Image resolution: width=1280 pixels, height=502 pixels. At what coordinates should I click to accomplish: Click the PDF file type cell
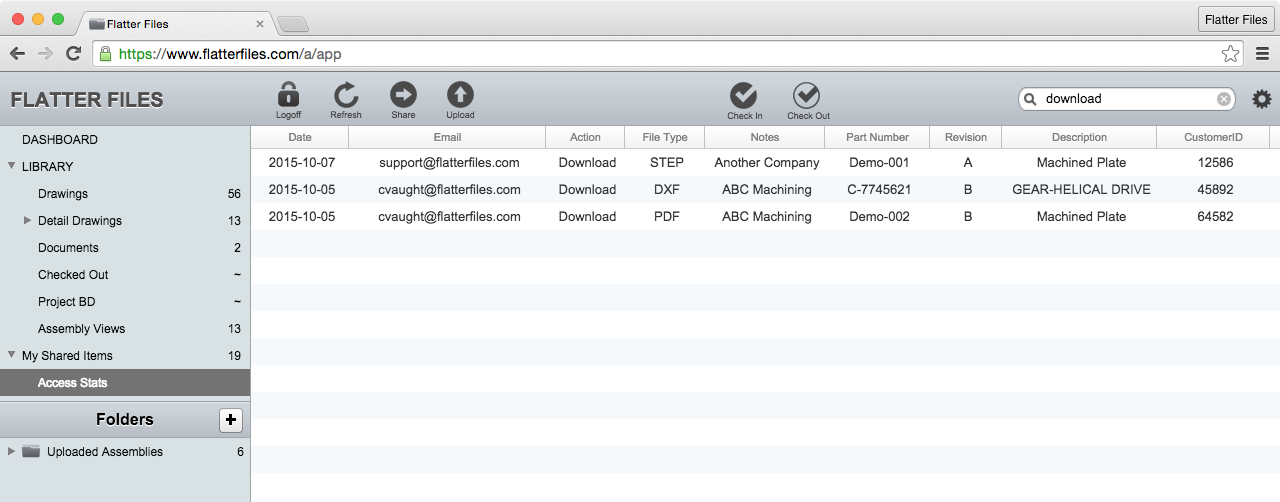click(x=667, y=216)
